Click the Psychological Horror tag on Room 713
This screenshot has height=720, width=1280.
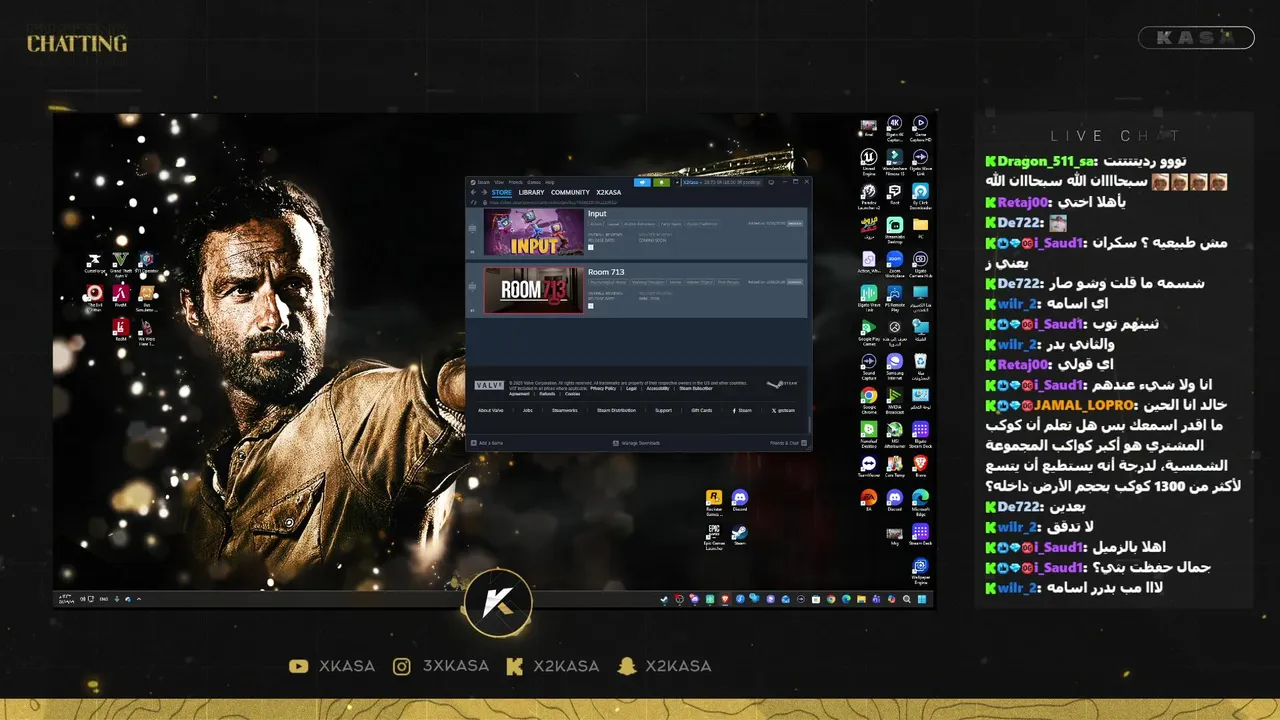coord(609,282)
